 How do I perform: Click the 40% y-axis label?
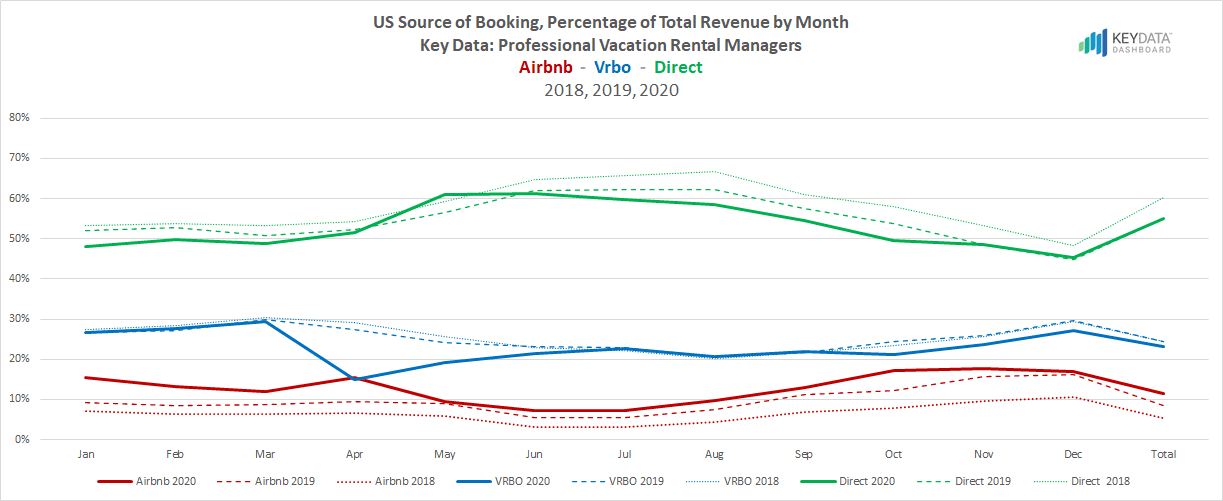(x=19, y=279)
